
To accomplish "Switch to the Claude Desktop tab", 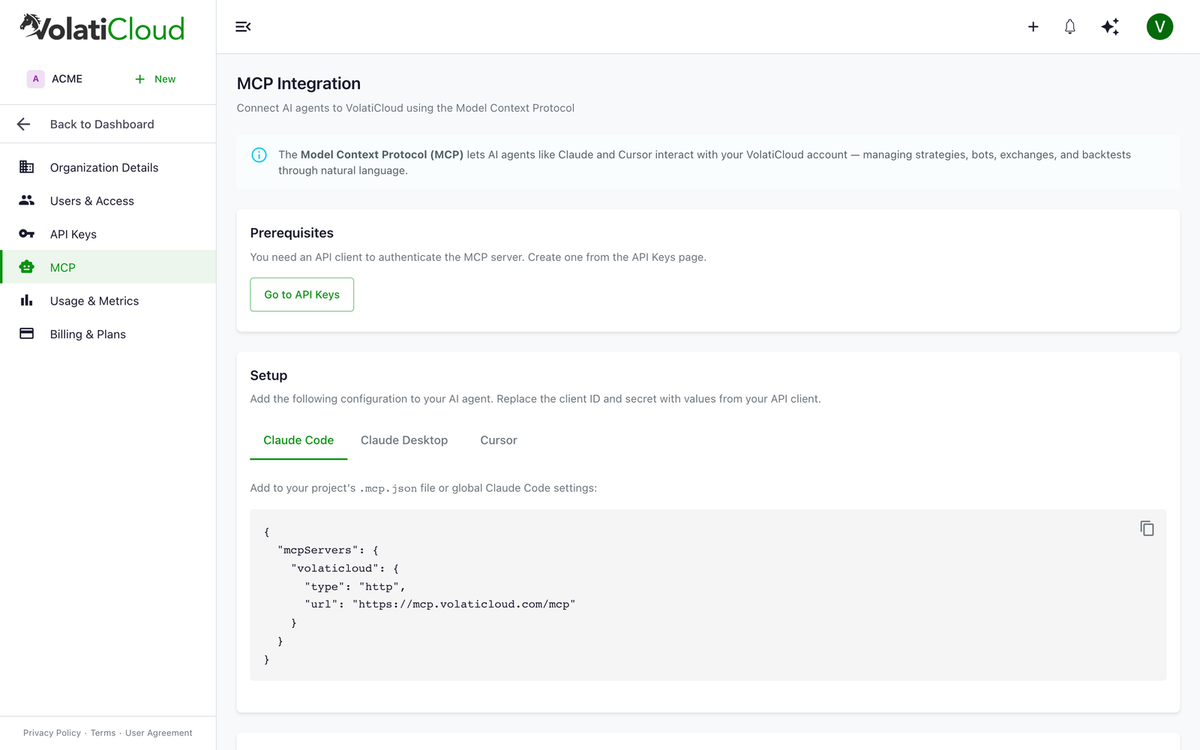I will point(404,440).
